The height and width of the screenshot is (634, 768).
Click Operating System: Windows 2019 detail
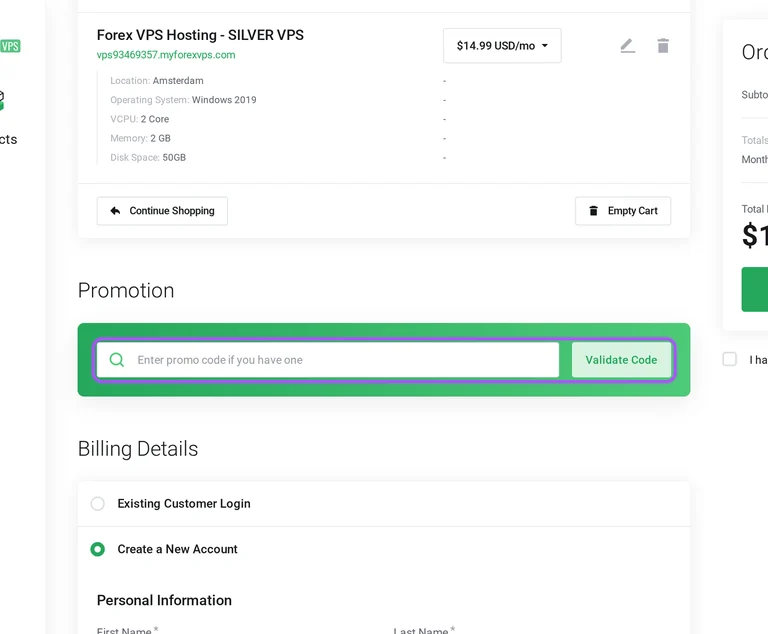183,100
